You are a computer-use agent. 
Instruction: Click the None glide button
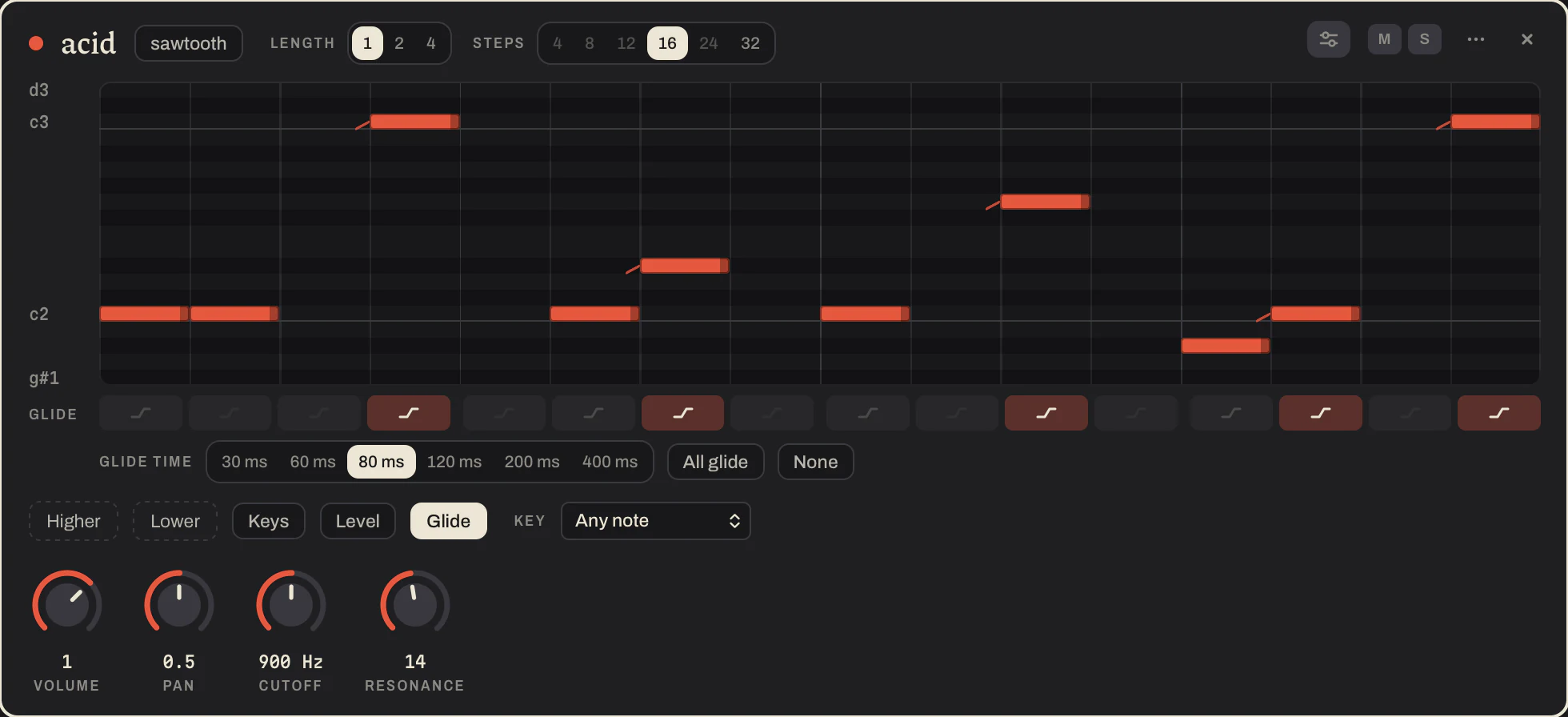[815, 462]
